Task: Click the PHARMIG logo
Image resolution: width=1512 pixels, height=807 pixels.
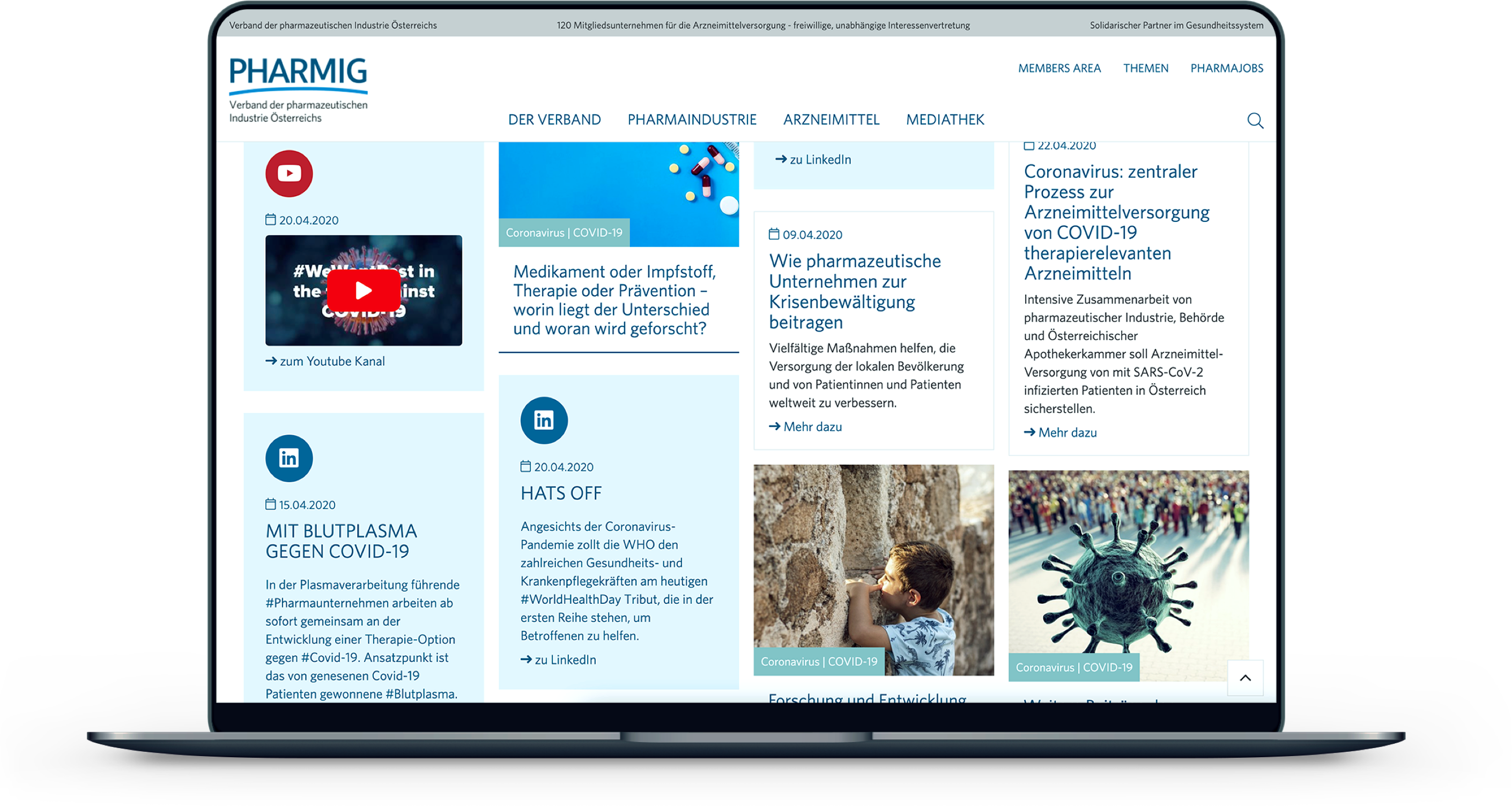Action: (298, 89)
